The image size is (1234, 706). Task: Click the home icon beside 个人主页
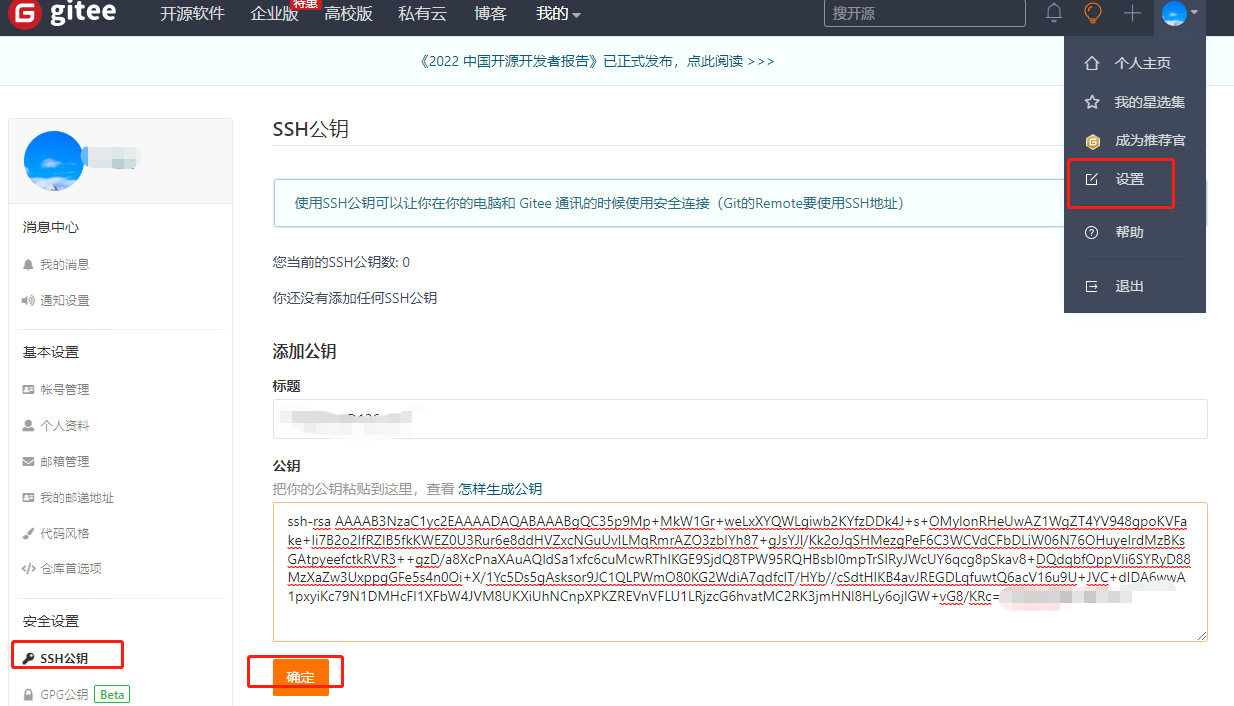[1092, 63]
